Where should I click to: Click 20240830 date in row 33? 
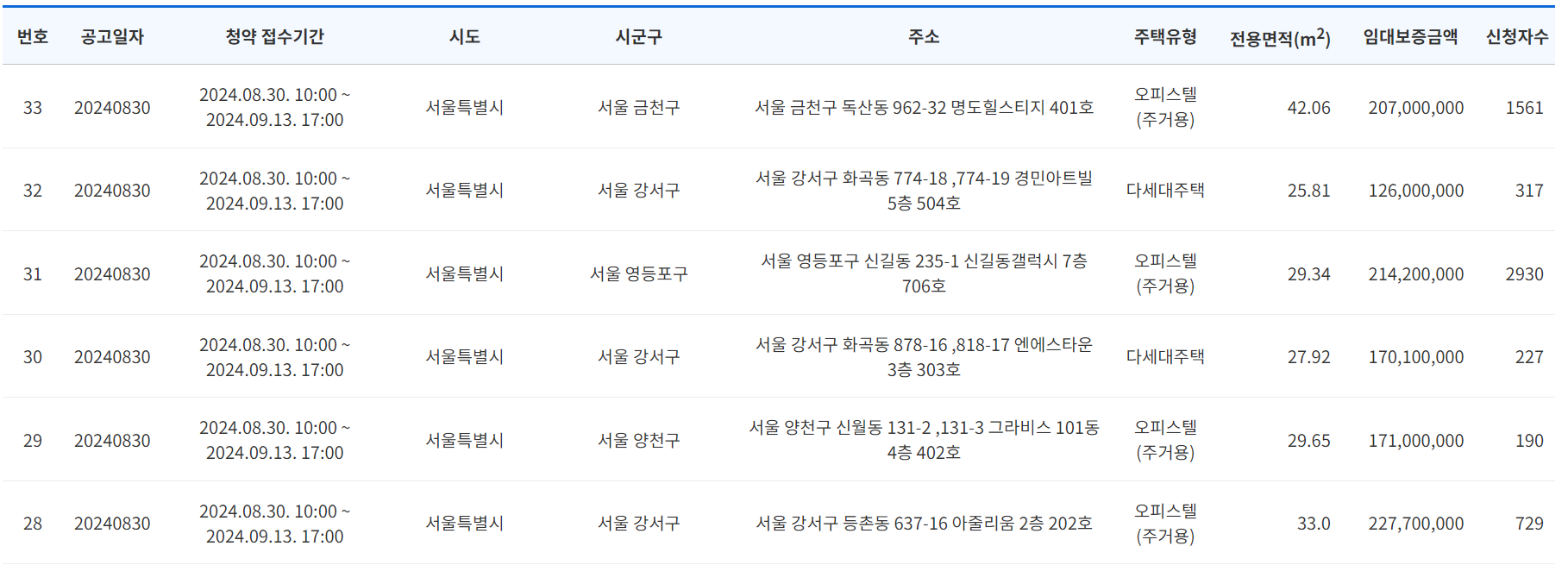tap(112, 108)
